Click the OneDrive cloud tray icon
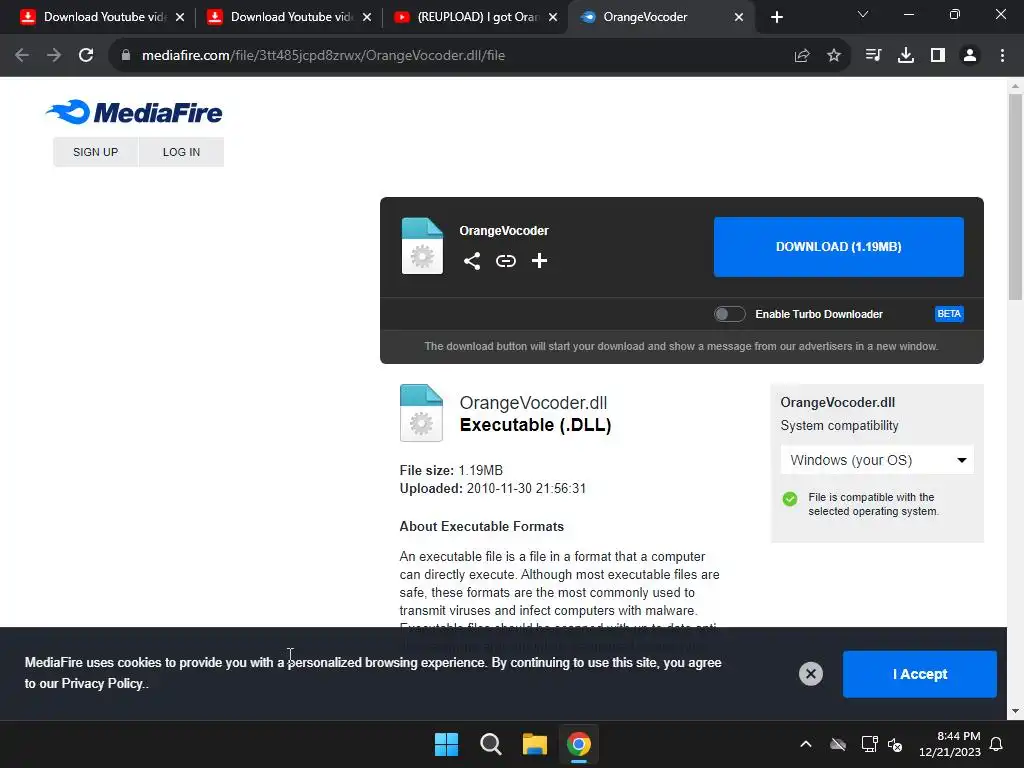Viewport: 1024px width, 768px height. (x=838, y=744)
